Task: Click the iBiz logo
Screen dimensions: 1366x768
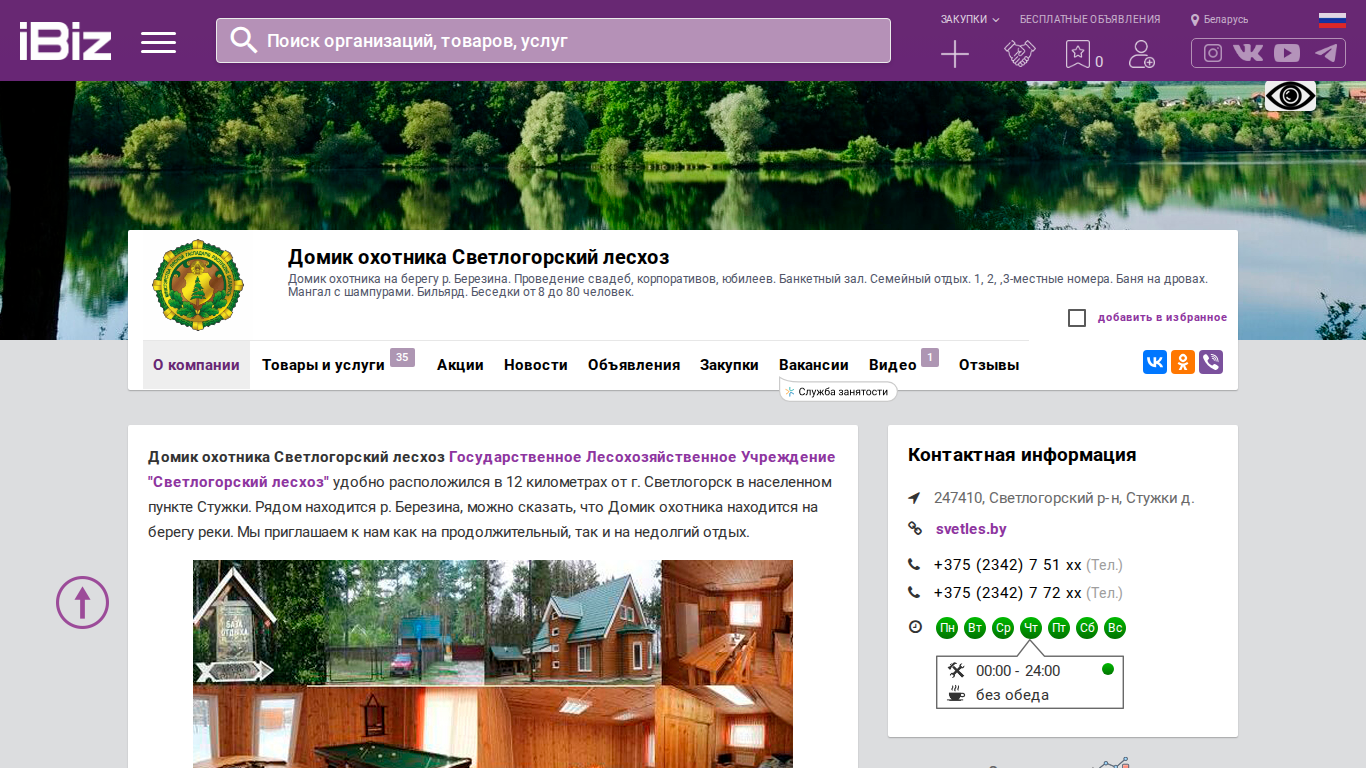Action: [65, 41]
